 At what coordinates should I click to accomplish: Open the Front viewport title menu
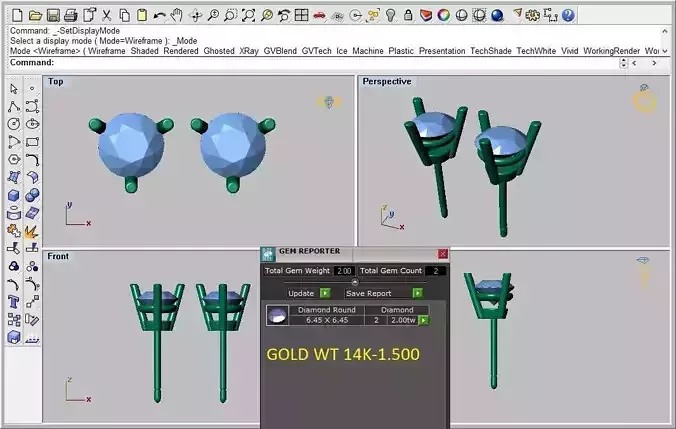click(58, 257)
